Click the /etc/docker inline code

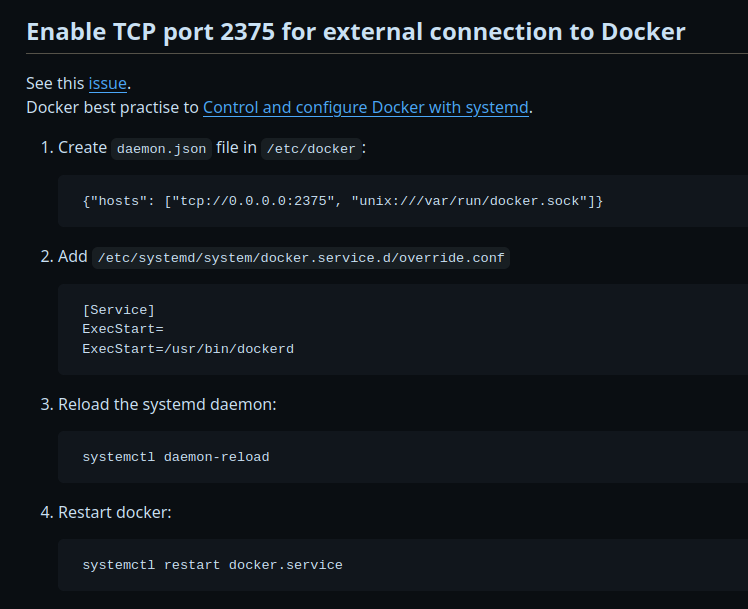(309, 149)
